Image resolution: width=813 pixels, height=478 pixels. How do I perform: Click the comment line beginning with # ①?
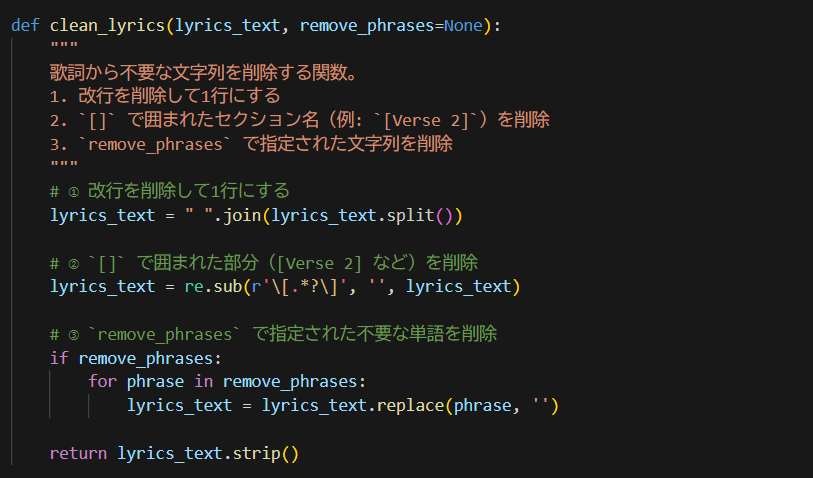(x=182, y=191)
